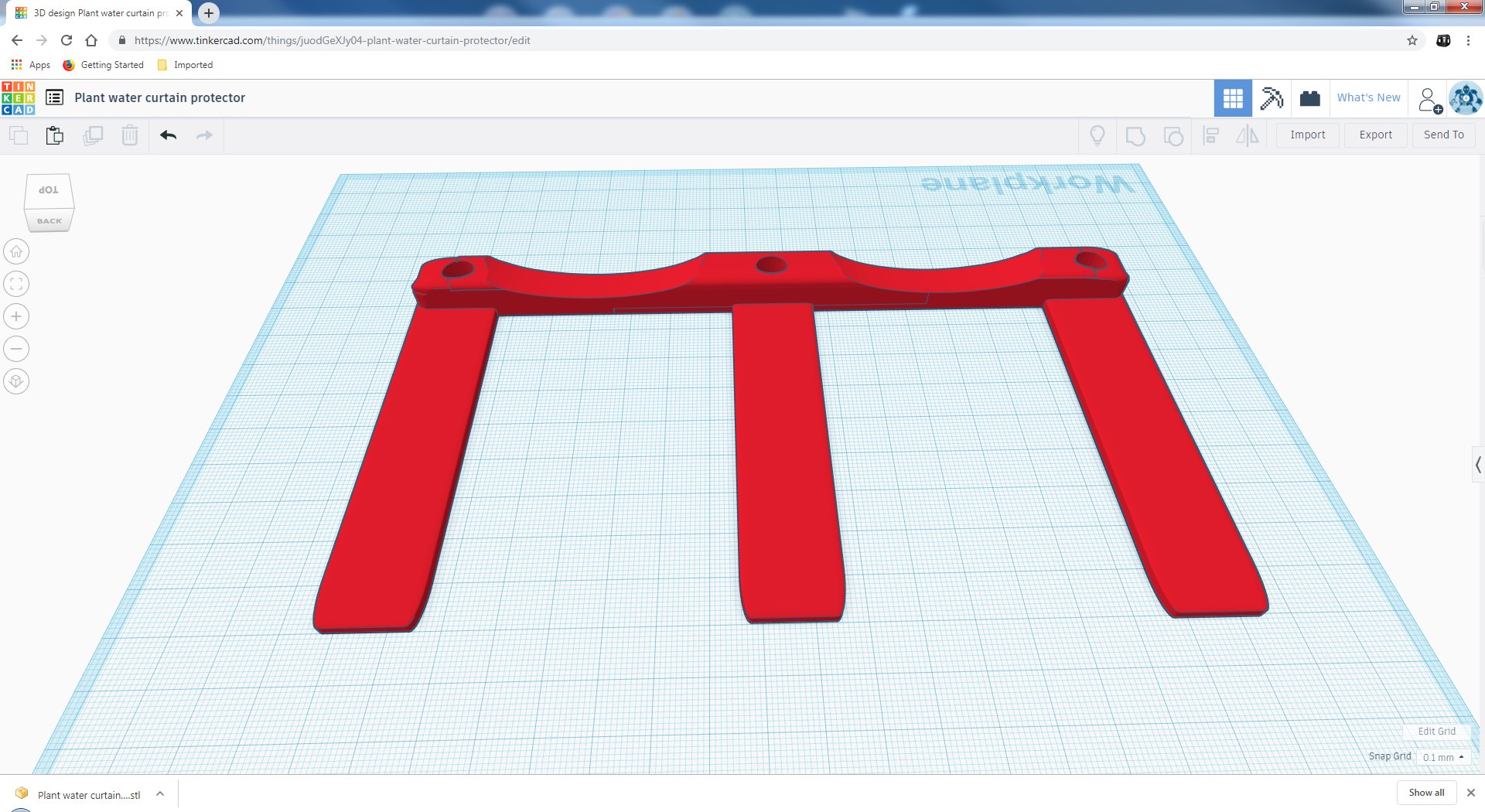Open the Bricks view icon
Screen dimensions: 1485x812
(x=1310, y=98)
